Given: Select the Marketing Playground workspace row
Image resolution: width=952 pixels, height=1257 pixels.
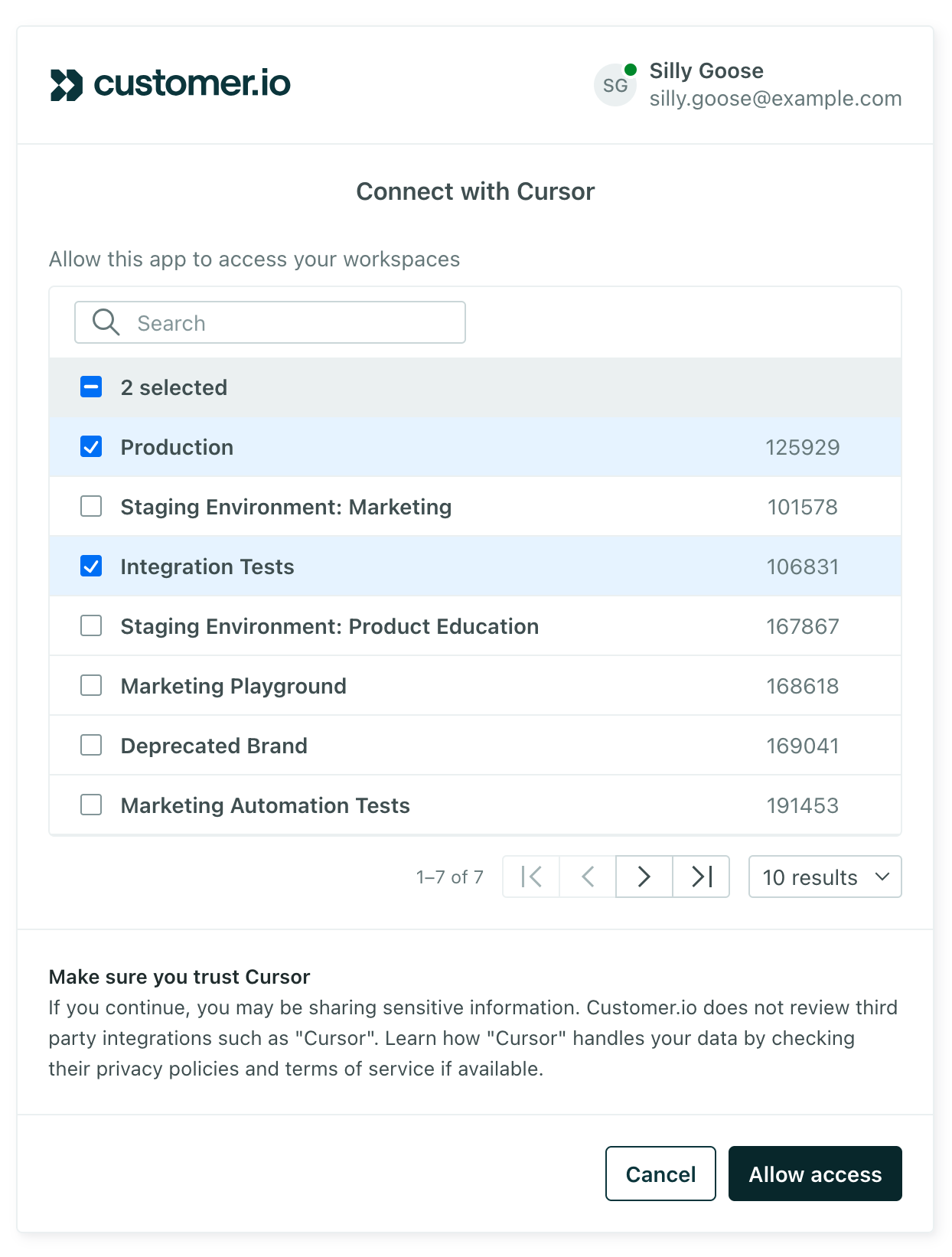Looking at the screenshot, I should (x=233, y=686).
